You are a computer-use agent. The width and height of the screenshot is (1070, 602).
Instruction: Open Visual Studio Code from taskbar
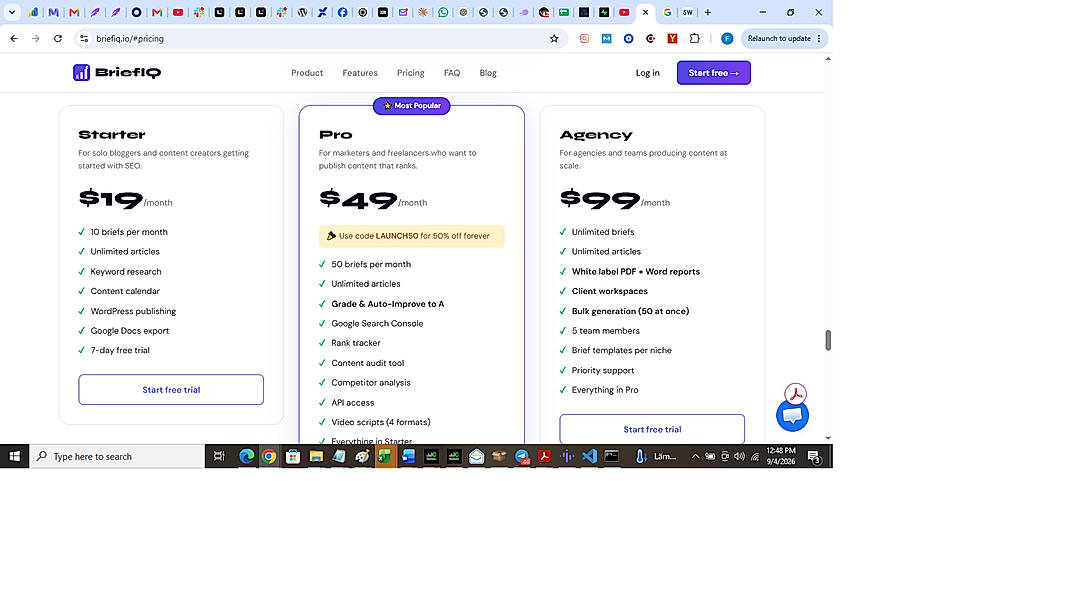point(590,456)
